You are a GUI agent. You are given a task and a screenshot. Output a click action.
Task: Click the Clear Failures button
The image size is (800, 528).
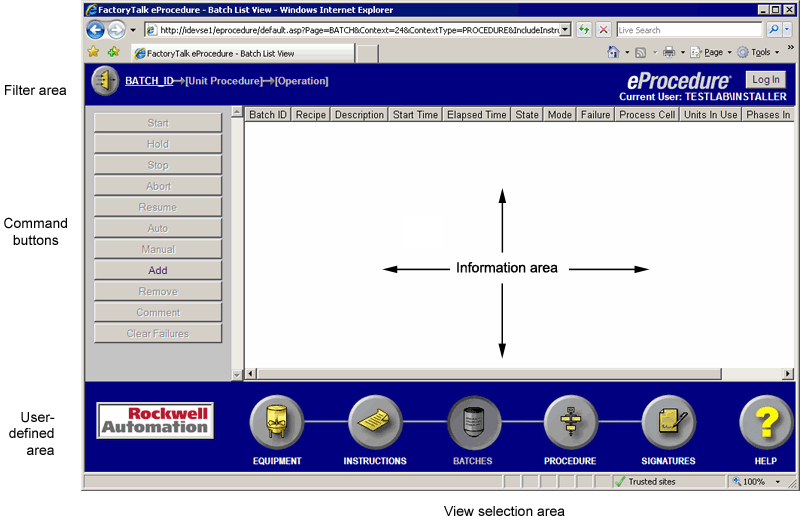pyautogui.click(x=158, y=334)
